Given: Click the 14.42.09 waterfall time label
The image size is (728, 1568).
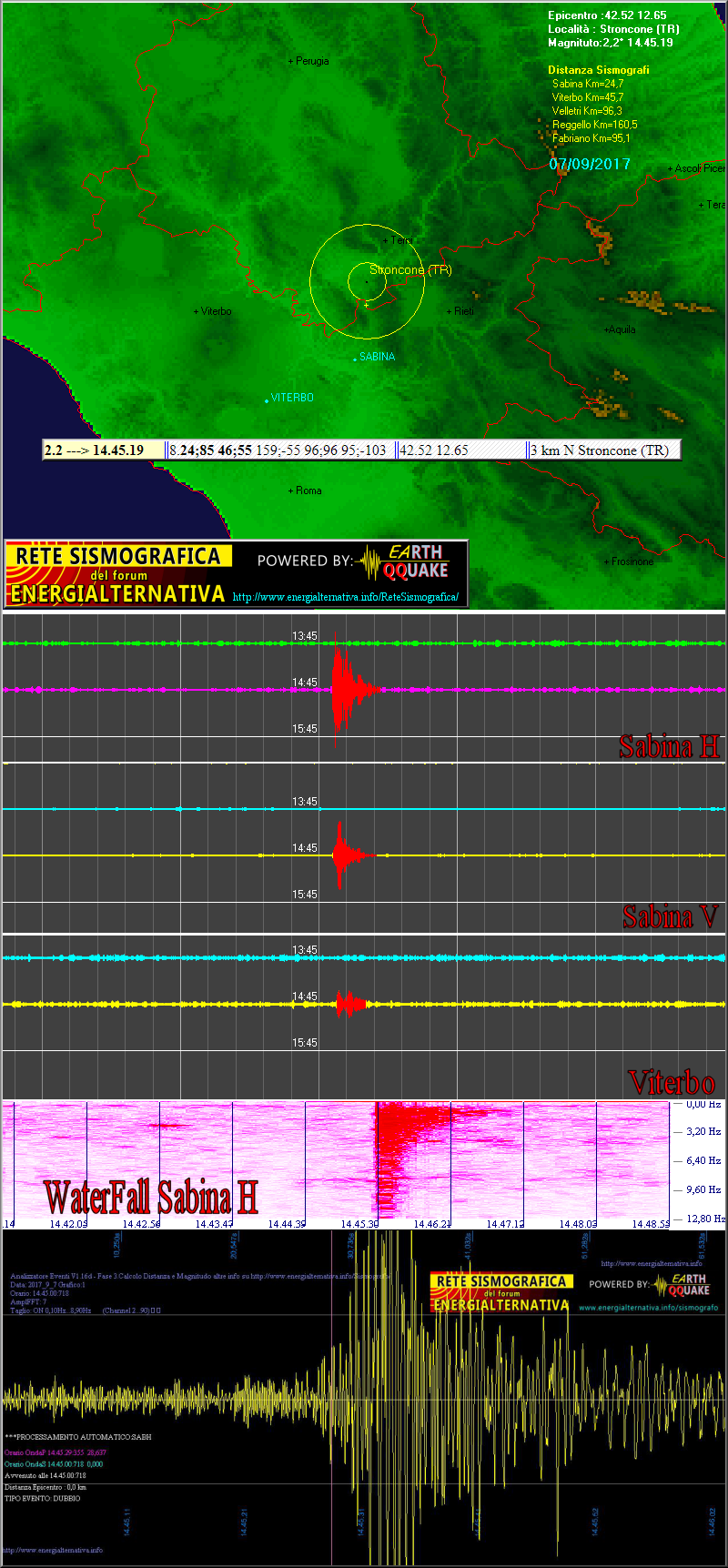Looking at the screenshot, I should pos(68,1224).
